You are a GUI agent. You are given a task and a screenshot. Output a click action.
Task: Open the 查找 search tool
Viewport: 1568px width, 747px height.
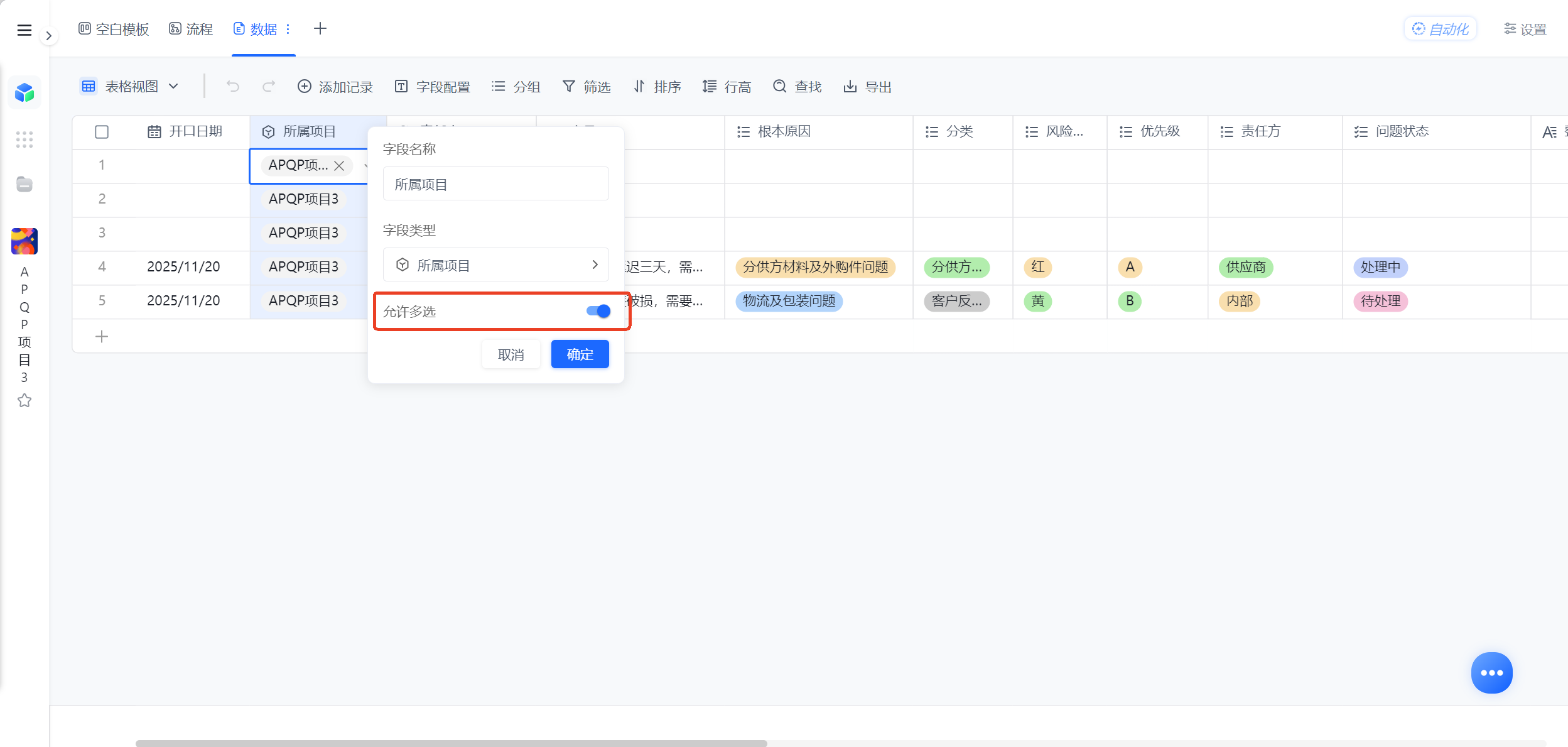point(798,87)
